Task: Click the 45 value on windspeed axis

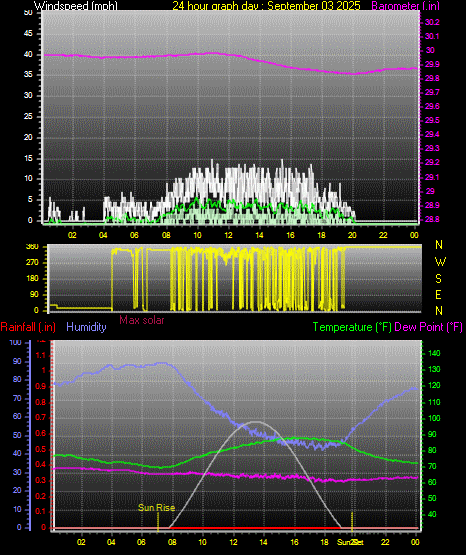Action: pyautogui.click(x=28, y=34)
